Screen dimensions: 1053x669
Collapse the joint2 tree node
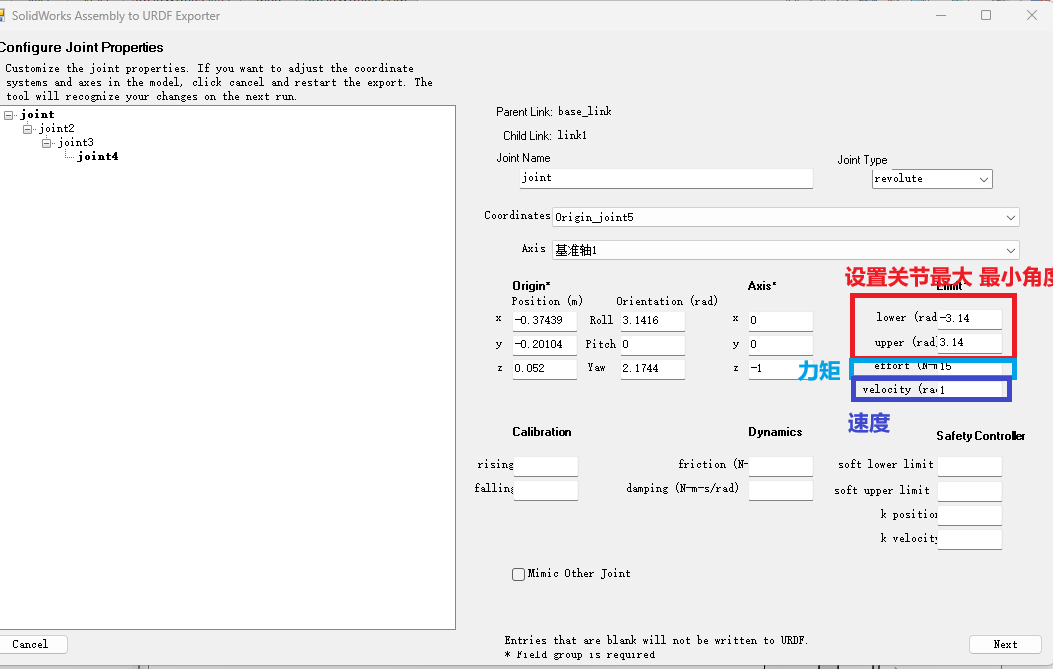(28, 129)
